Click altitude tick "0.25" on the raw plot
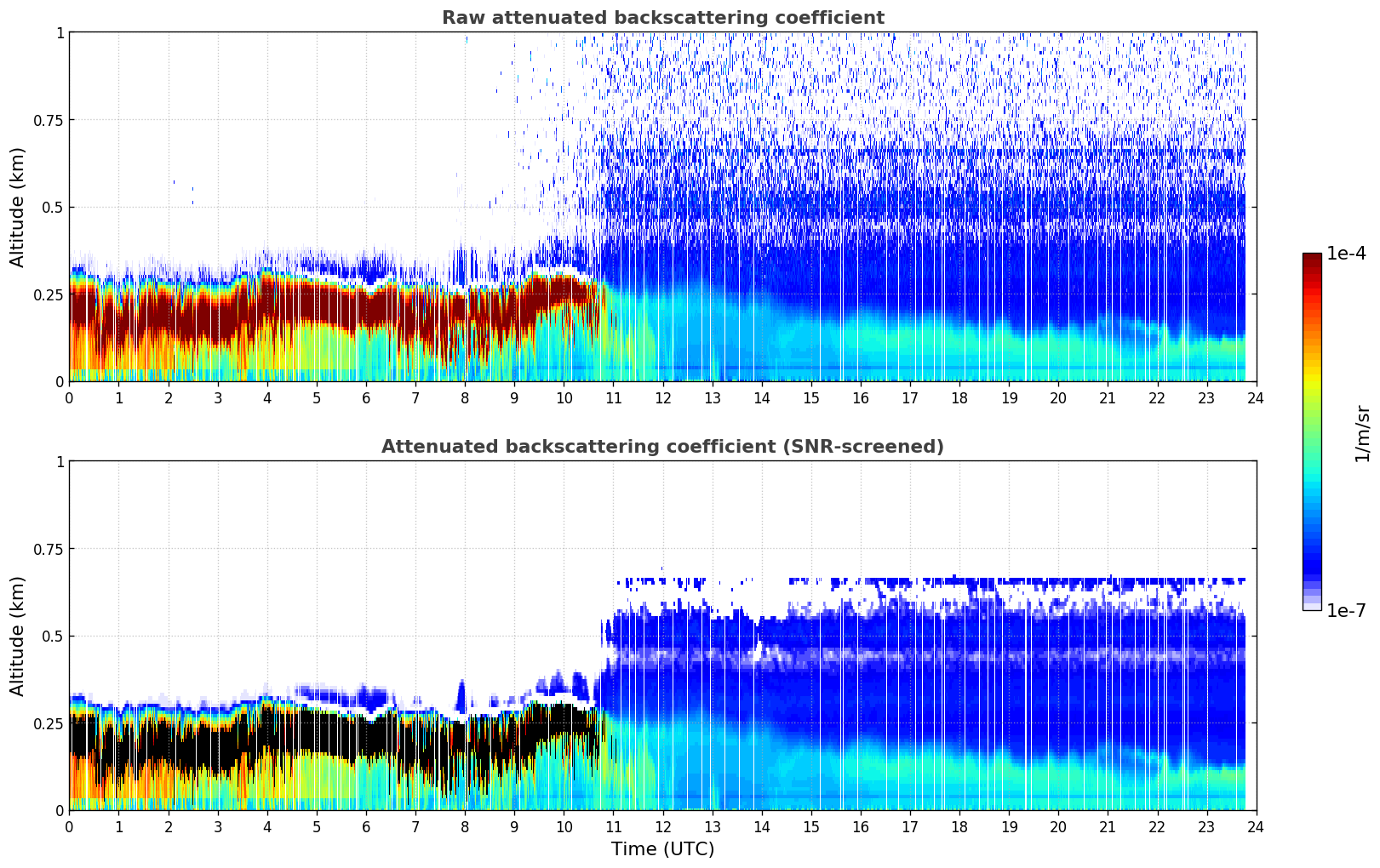This screenshot has width=1380, height=868. point(49,294)
